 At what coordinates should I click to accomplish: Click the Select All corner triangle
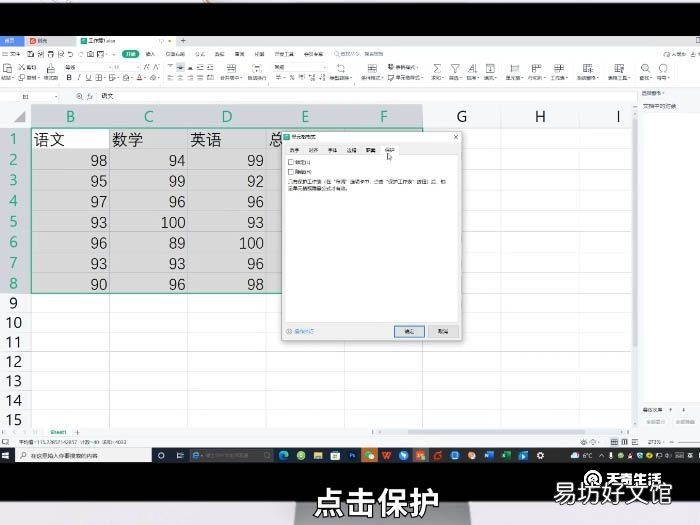tap(20, 117)
